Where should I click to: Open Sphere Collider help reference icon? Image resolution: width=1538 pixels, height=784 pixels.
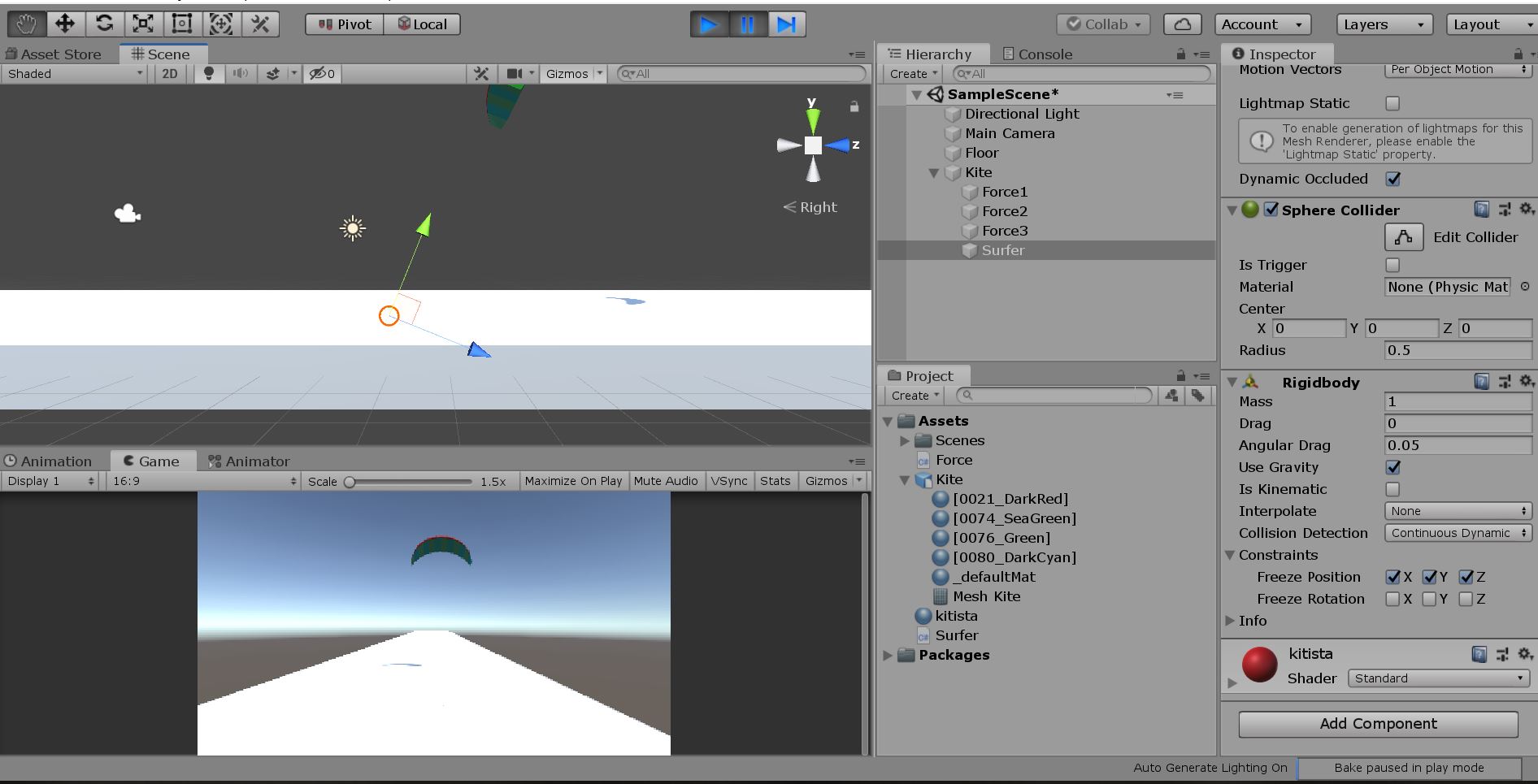click(1481, 210)
